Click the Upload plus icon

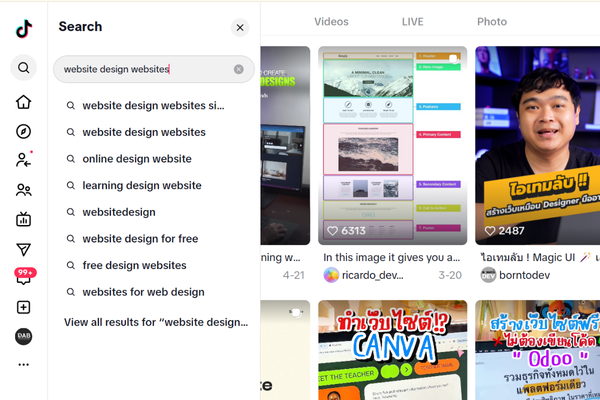[x=23, y=307]
